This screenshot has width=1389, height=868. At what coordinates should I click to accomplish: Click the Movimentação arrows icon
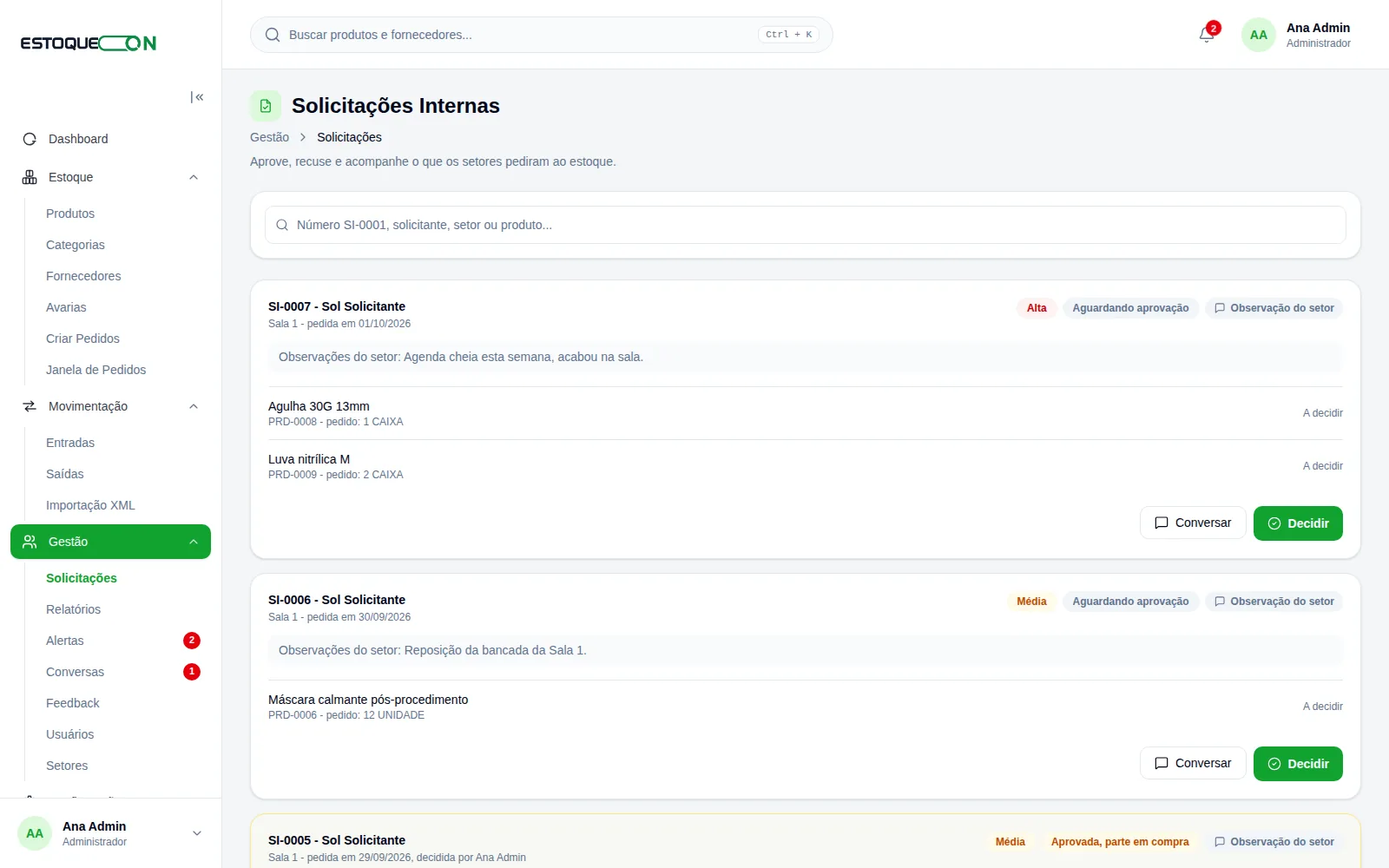pos(30,406)
